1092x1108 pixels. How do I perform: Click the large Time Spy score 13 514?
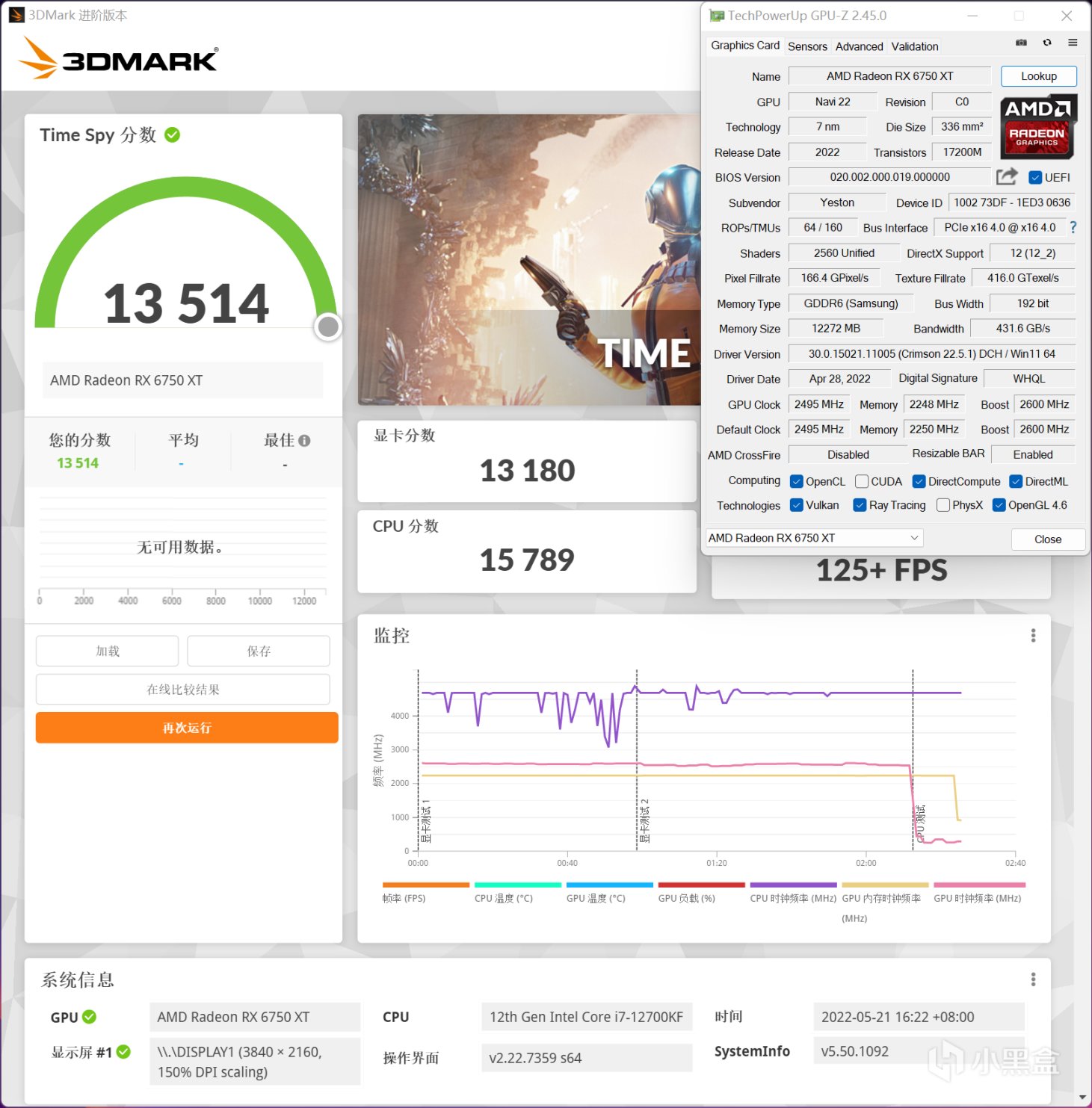pyautogui.click(x=186, y=303)
